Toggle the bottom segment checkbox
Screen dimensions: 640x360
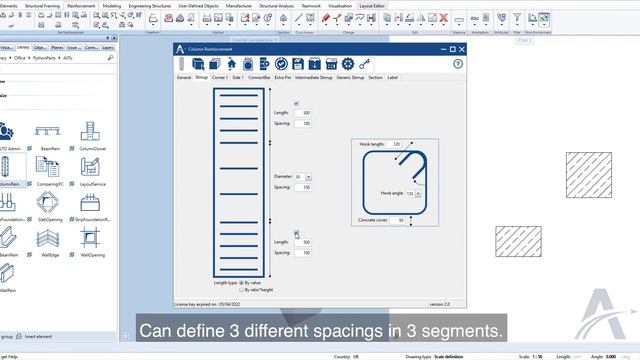coord(296,233)
